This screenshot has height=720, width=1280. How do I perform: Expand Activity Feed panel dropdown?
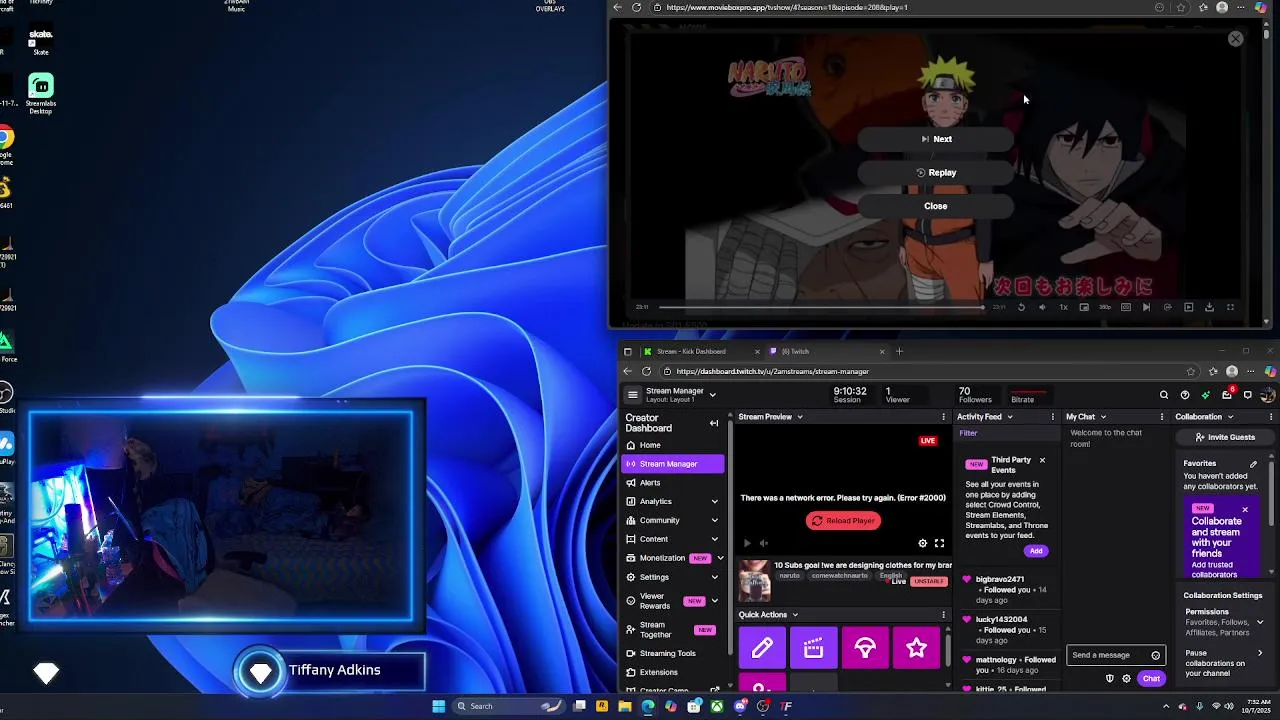coord(1010,417)
